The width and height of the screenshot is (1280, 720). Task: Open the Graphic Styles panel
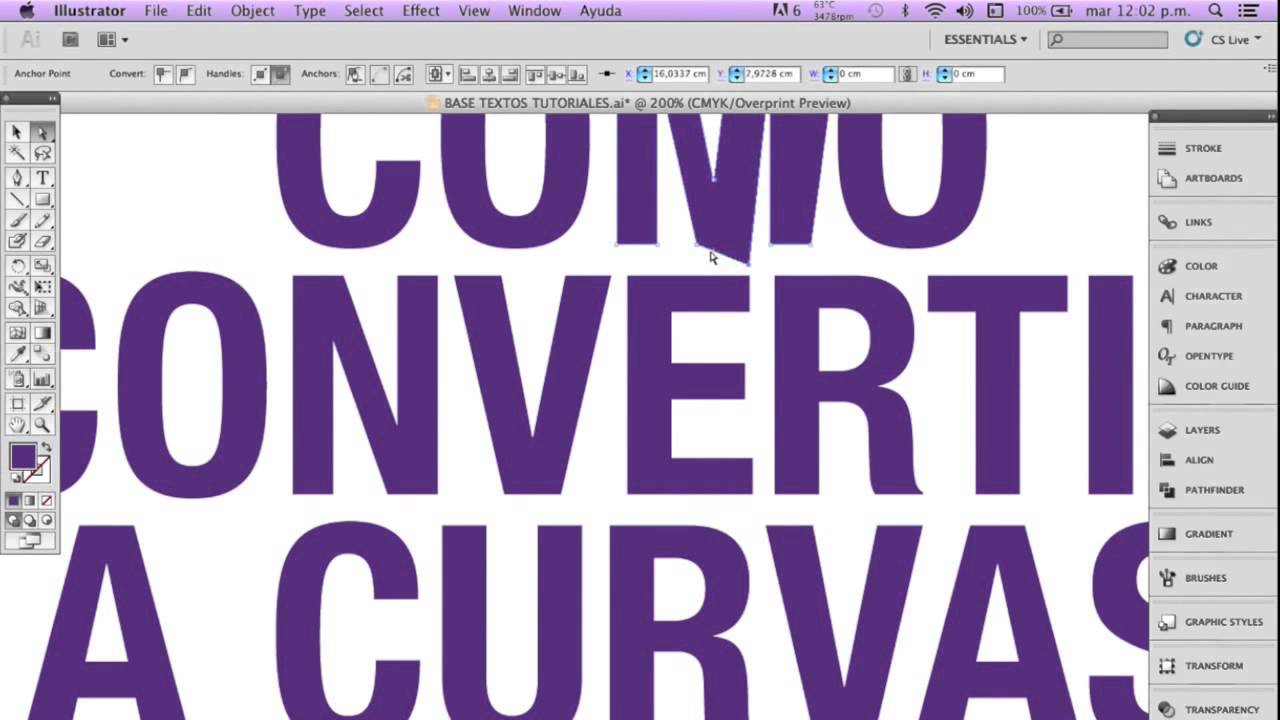[1223, 622]
